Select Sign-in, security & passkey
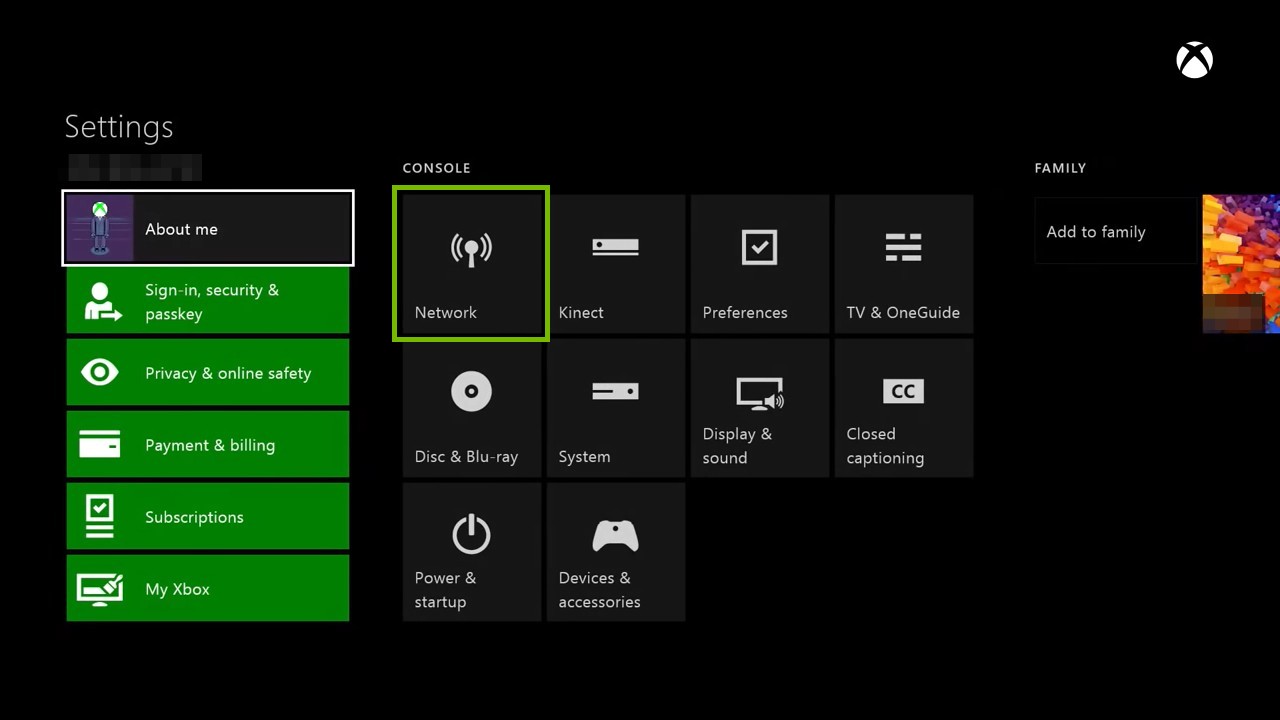Image resolution: width=1280 pixels, height=720 pixels. [207, 301]
